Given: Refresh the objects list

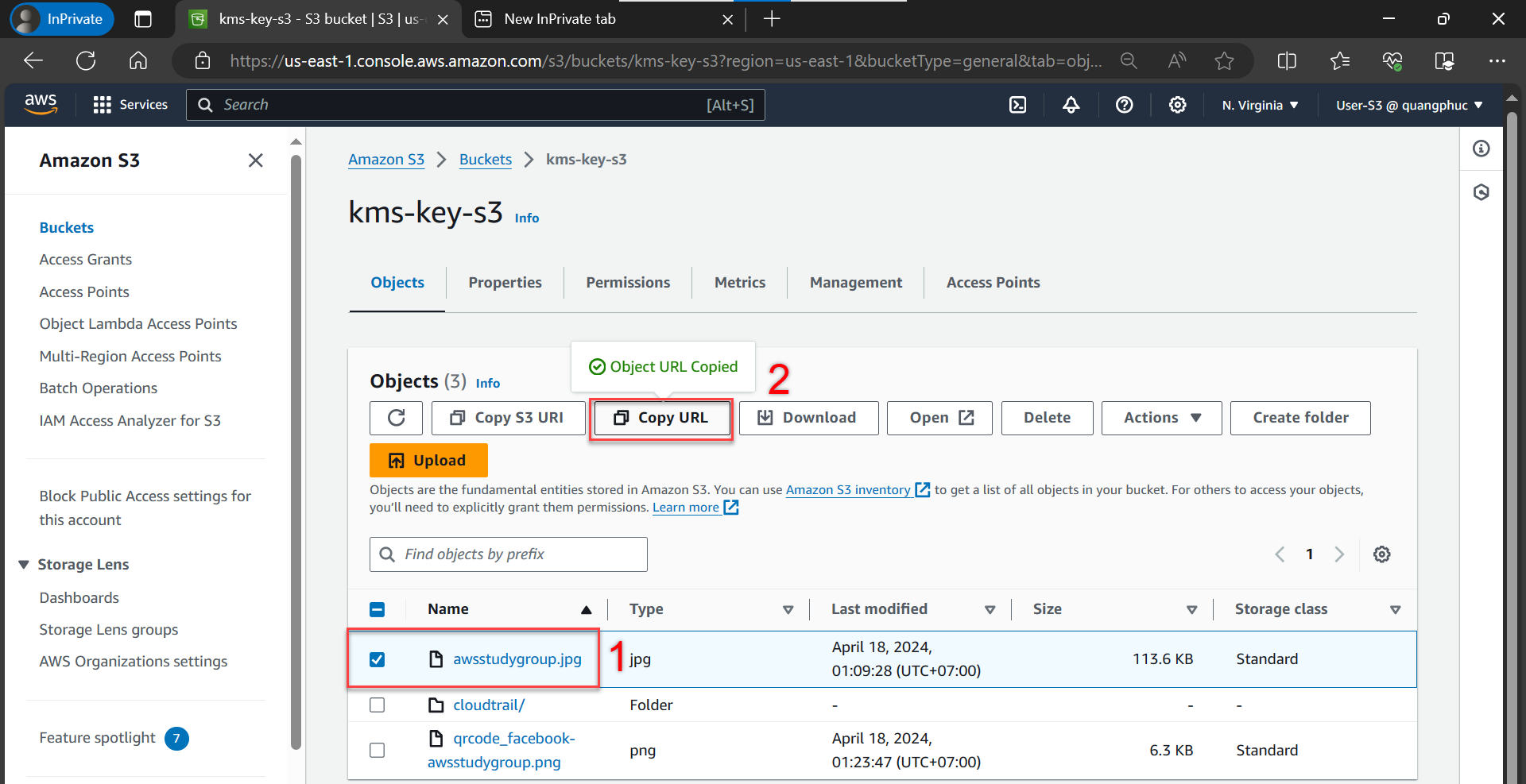Looking at the screenshot, I should click(396, 418).
